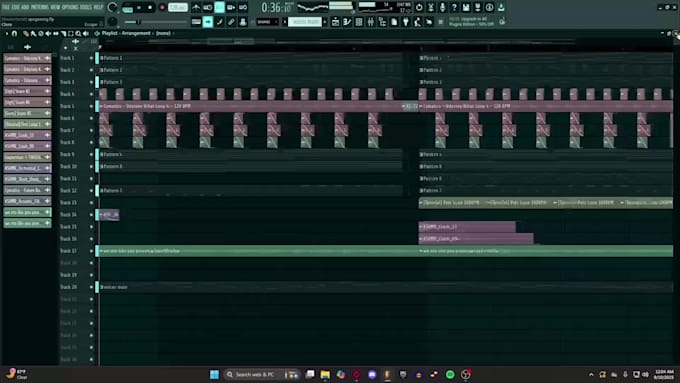Click the tempo BPM field
The width and height of the screenshot is (680, 383).
coord(178,7)
